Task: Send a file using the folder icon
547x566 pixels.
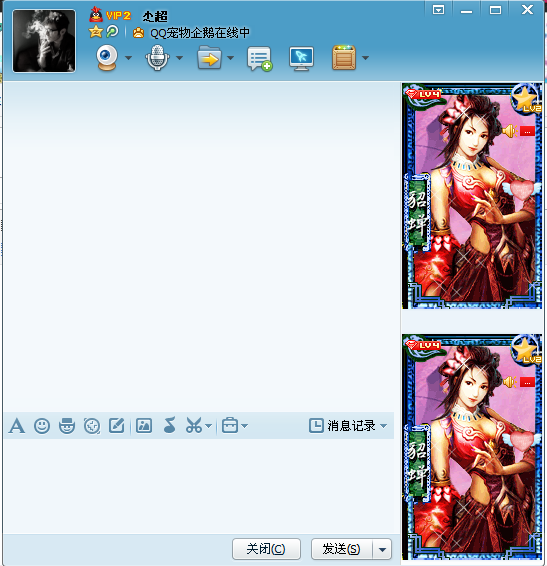Action: click(209, 57)
